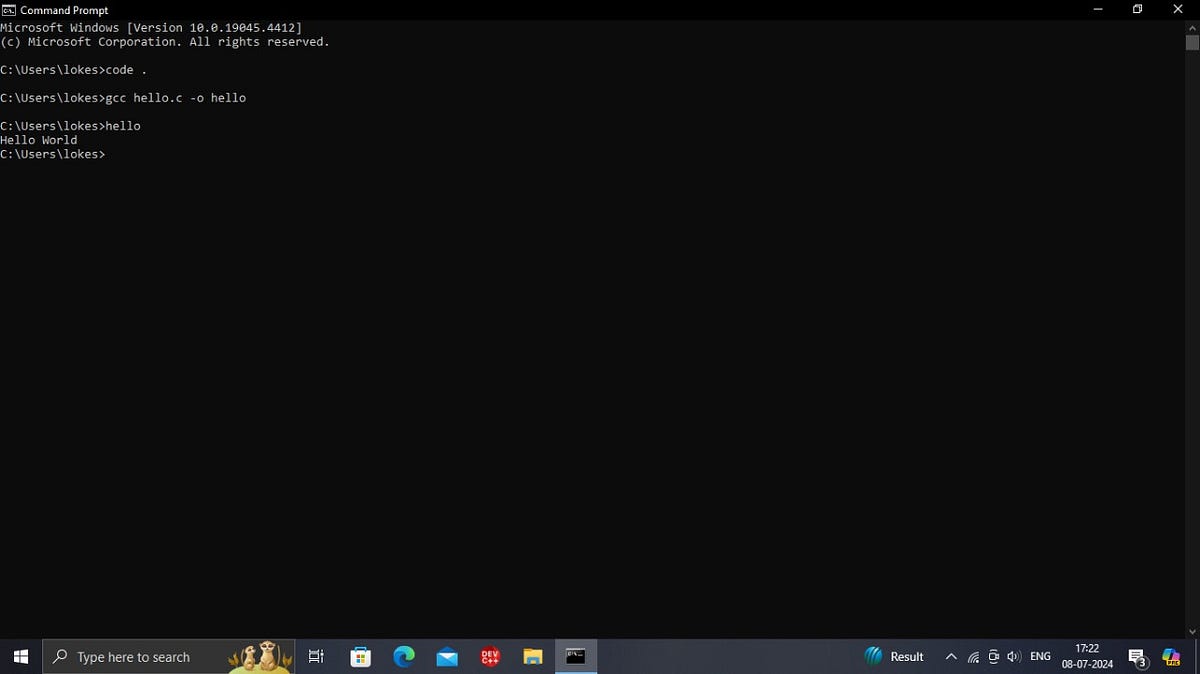Open the network status Wi-Fi icon
The image size is (1200, 674).
coord(972,656)
